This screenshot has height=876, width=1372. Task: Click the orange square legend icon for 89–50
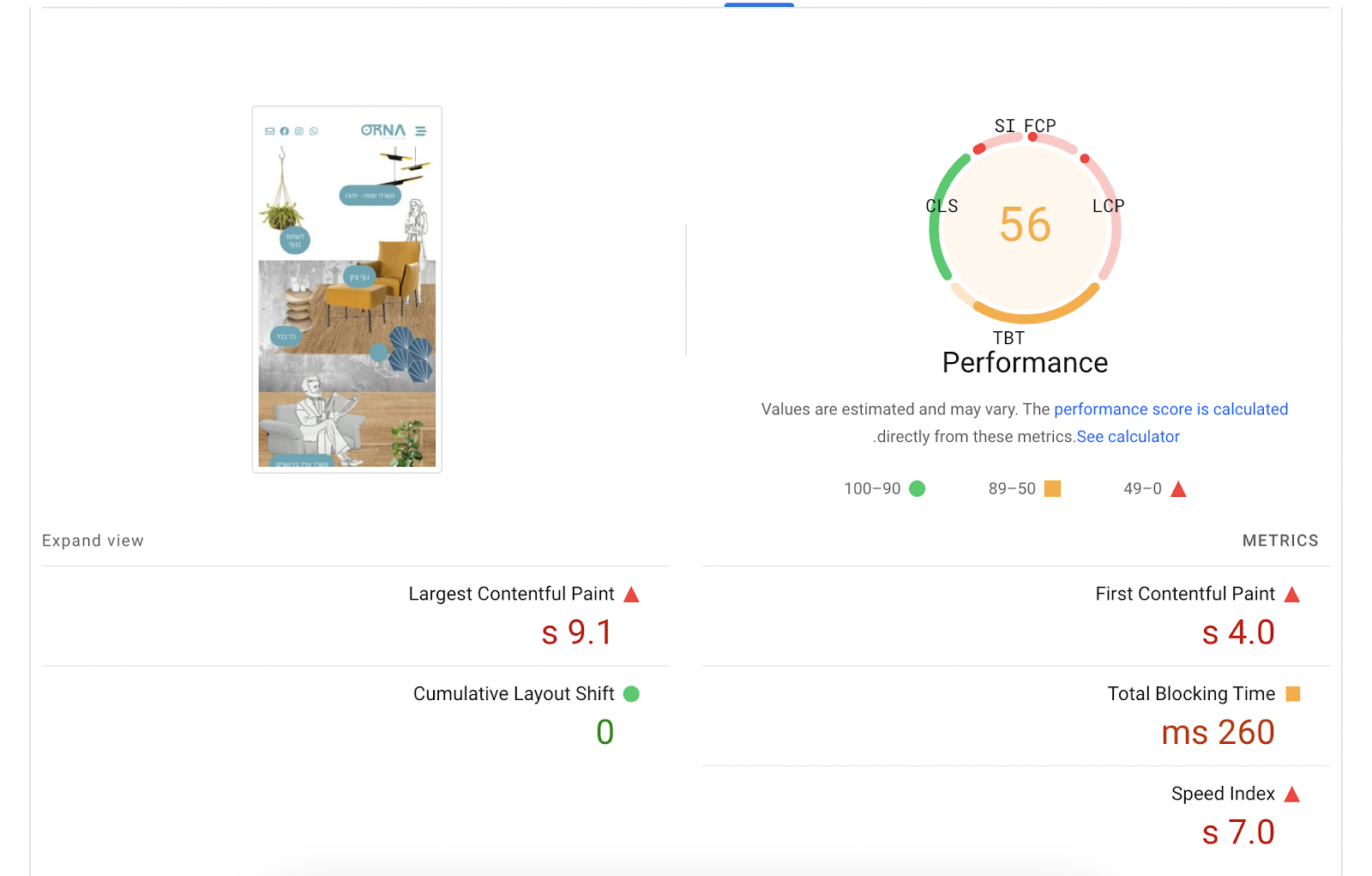pos(1052,488)
